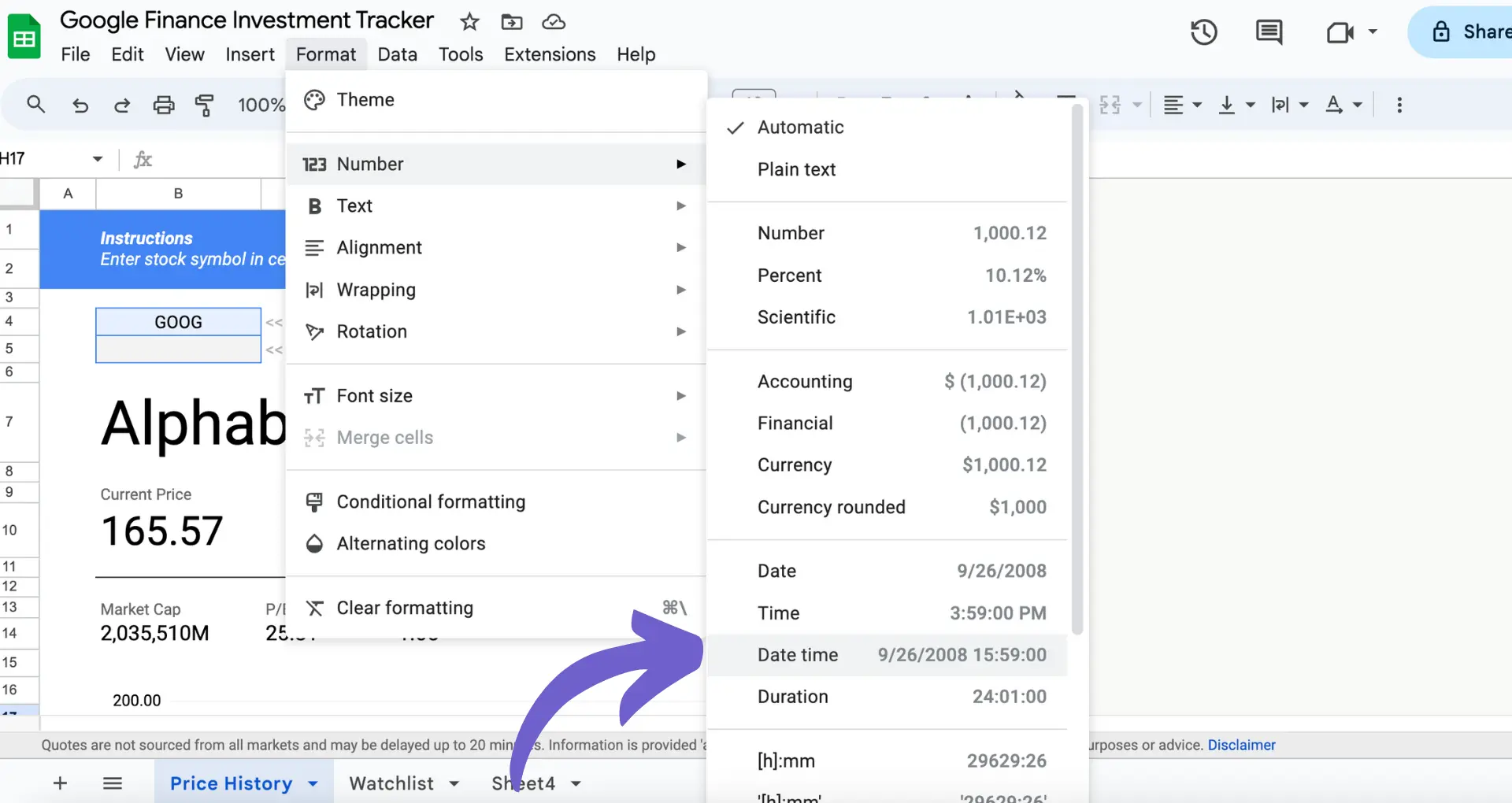The height and width of the screenshot is (803, 1512).
Task: Expand the Number submenu
Action: click(496, 164)
